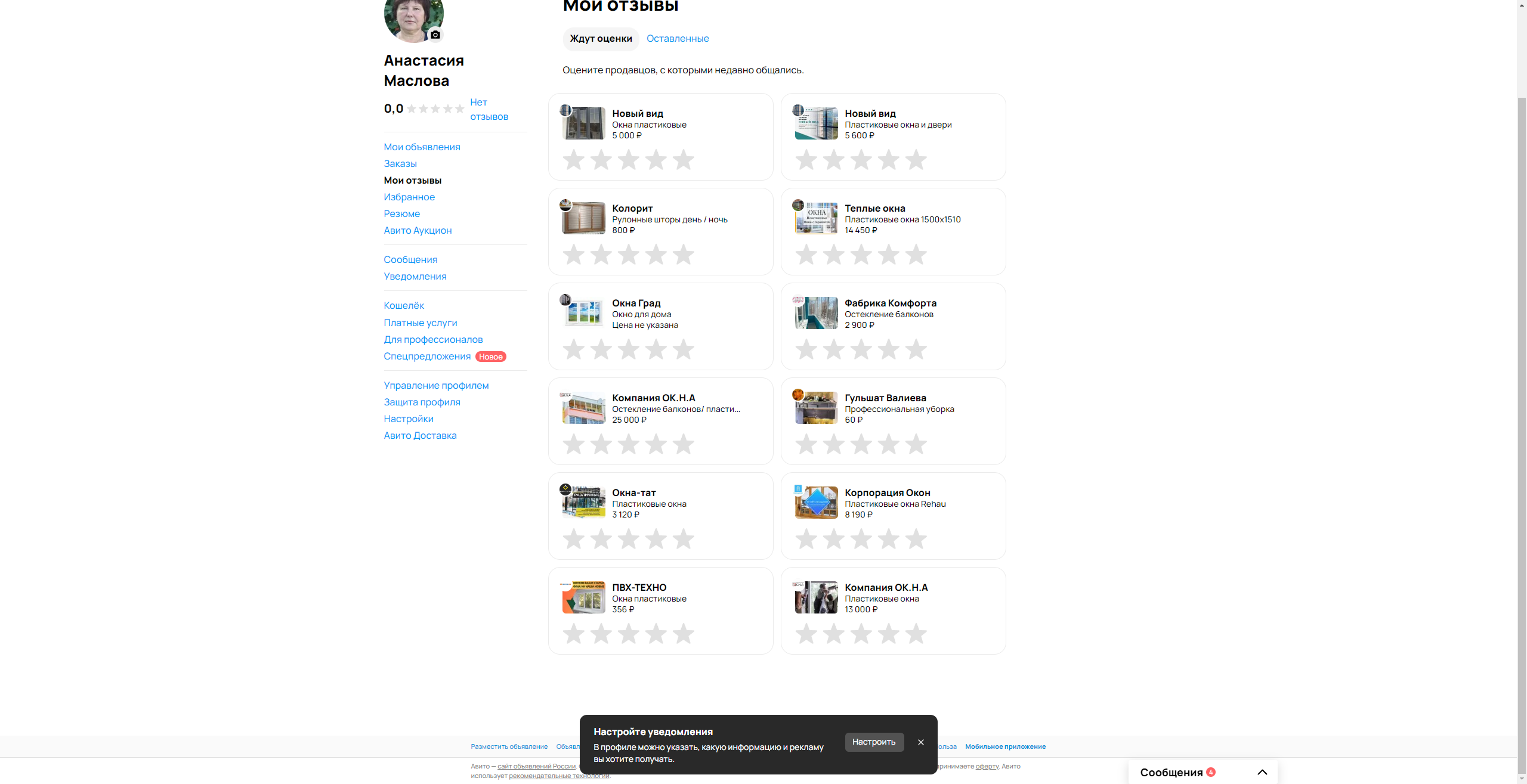This screenshot has height=784, width=1527.
Task: Rate Гульшат Валиева with two stars
Action: tap(833, 444)
